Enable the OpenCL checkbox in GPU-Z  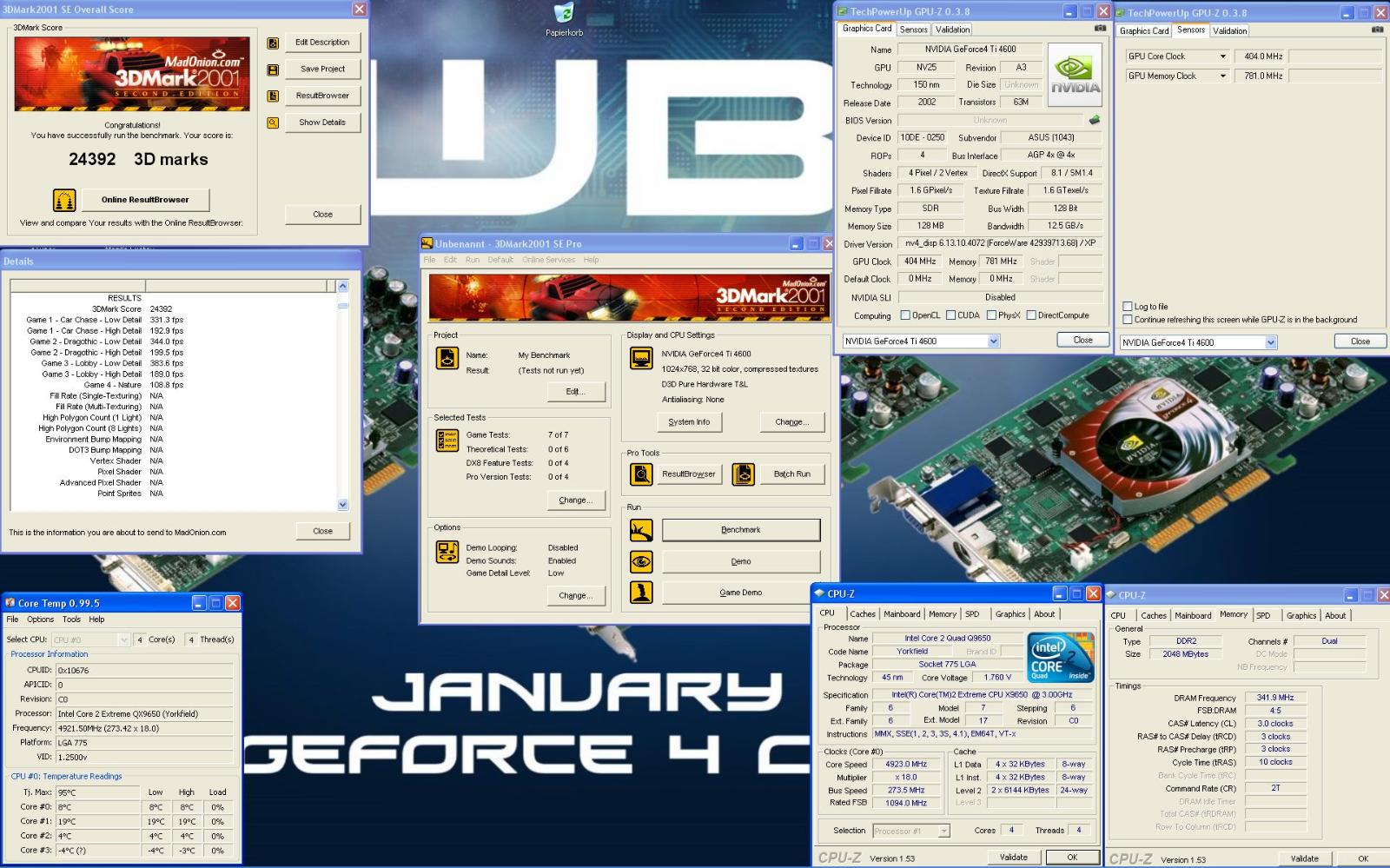click(x=905, y=315)
